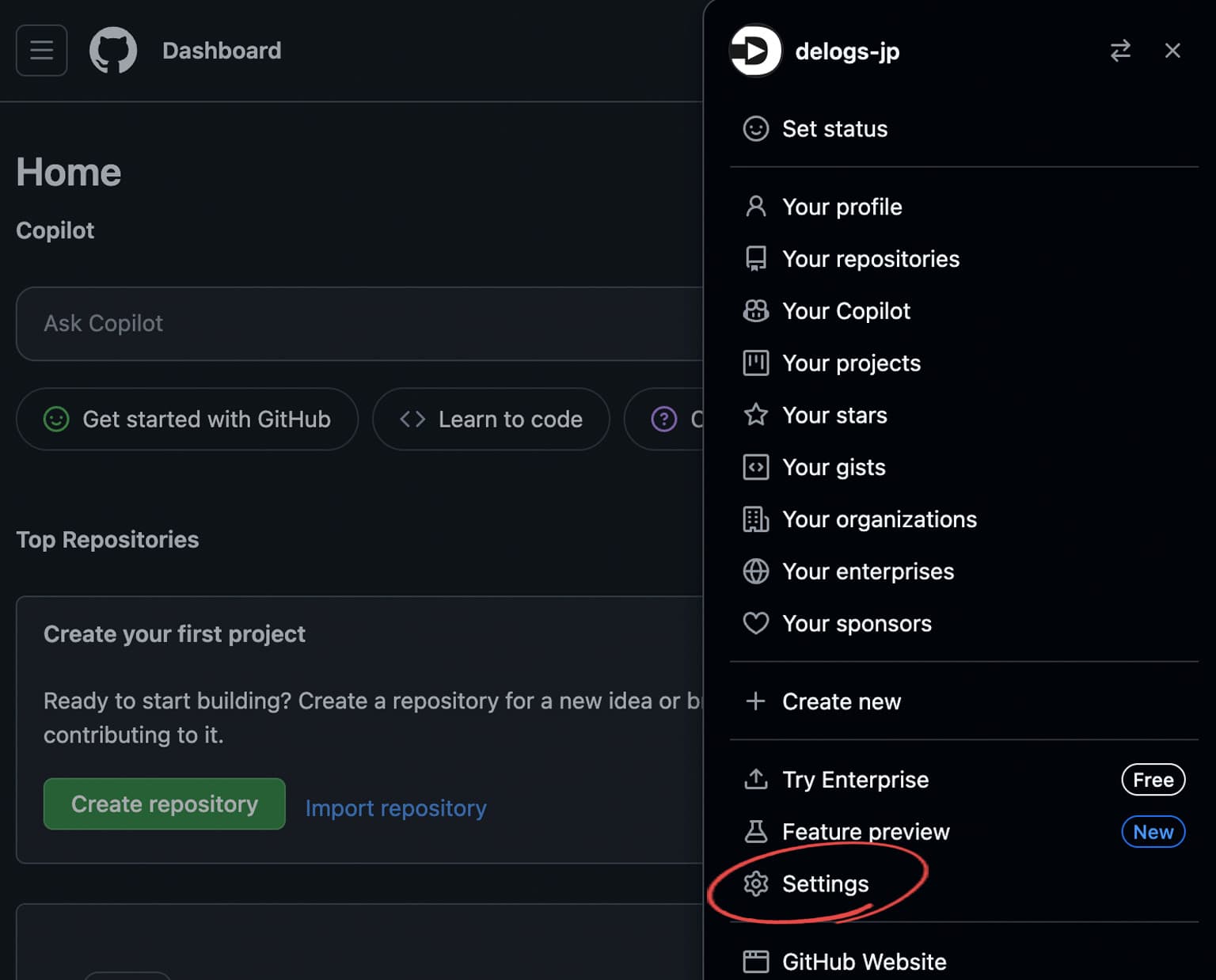Click the building icon beside Your organizations
The height and width of the screenshot is (980, 1216).
coord(756,519)
